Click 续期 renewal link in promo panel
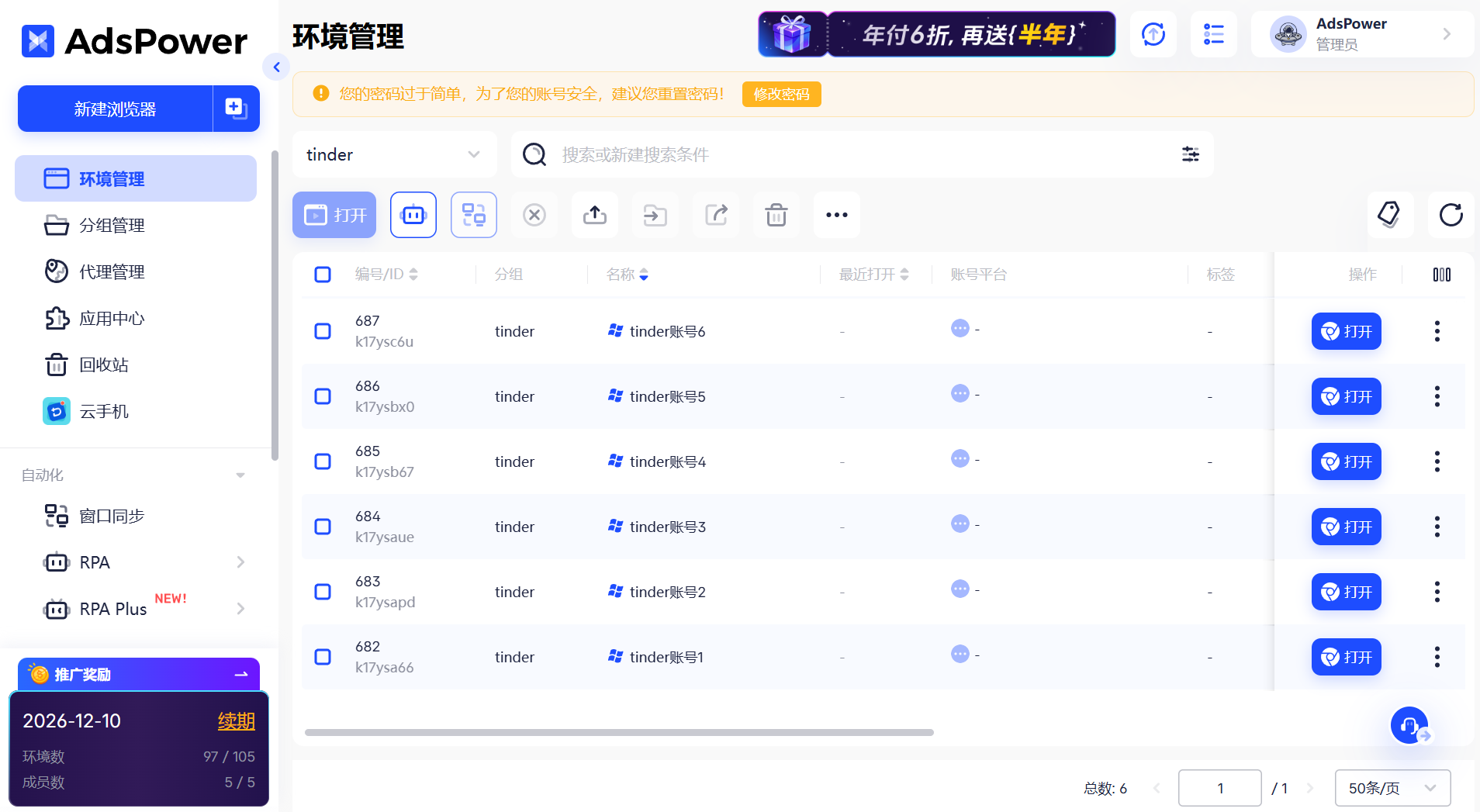1480x812 pixels. tap(235, 720)
